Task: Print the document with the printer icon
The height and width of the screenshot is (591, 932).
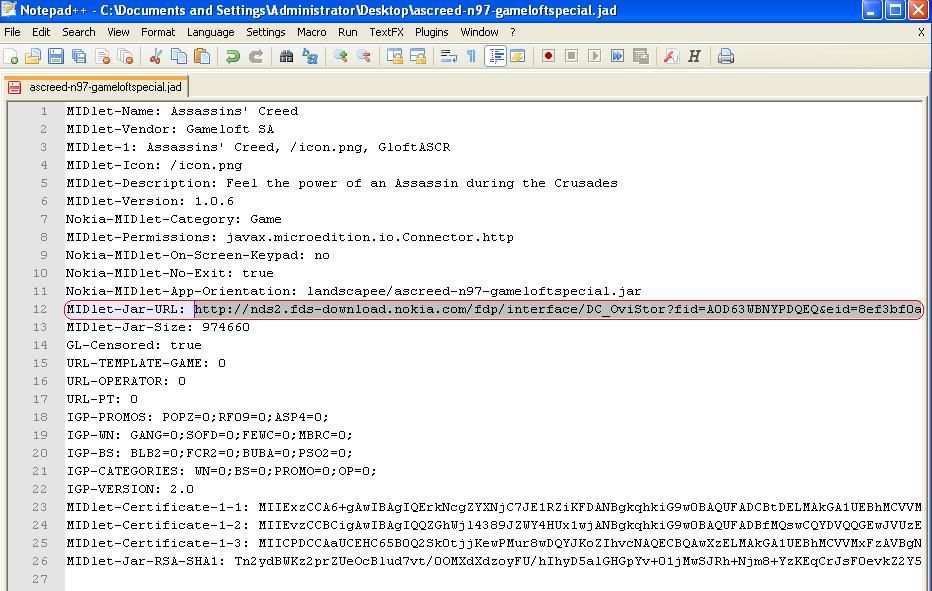Action: click(x=725, y=56)
